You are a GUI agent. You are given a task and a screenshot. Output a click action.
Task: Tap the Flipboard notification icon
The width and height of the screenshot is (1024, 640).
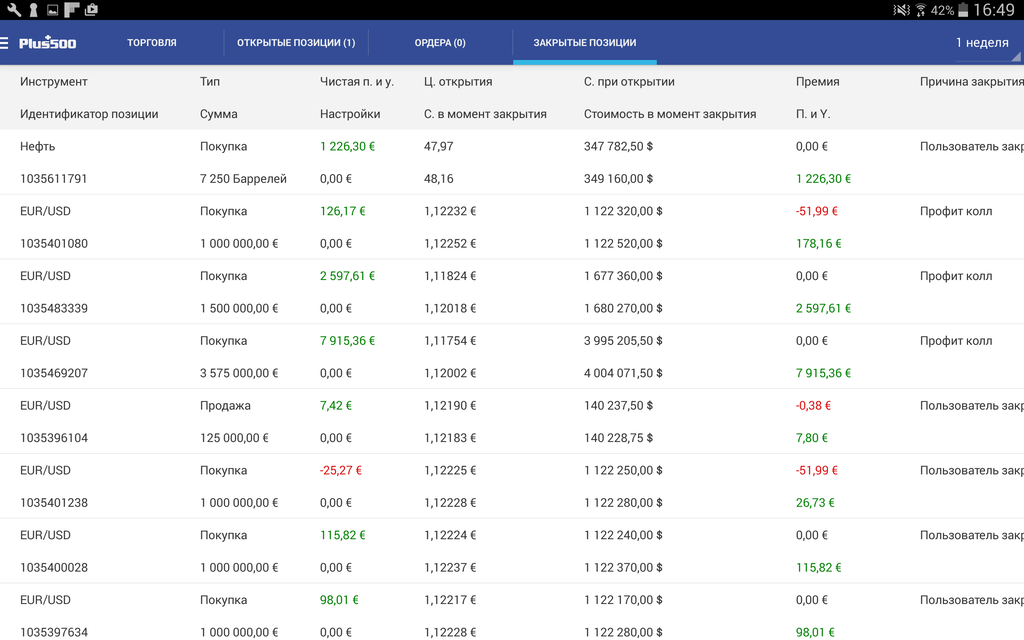71,10
